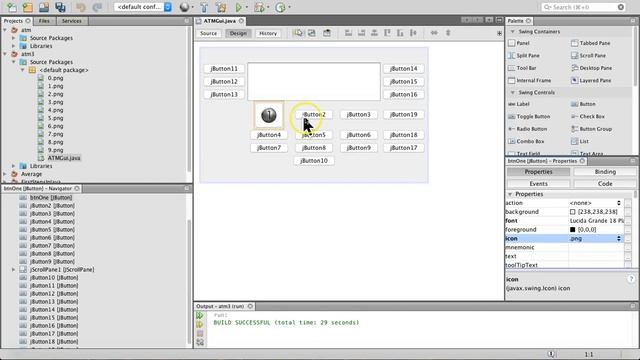
Task: Click jButton14 on the design canvas
Action: coord(403,69)
